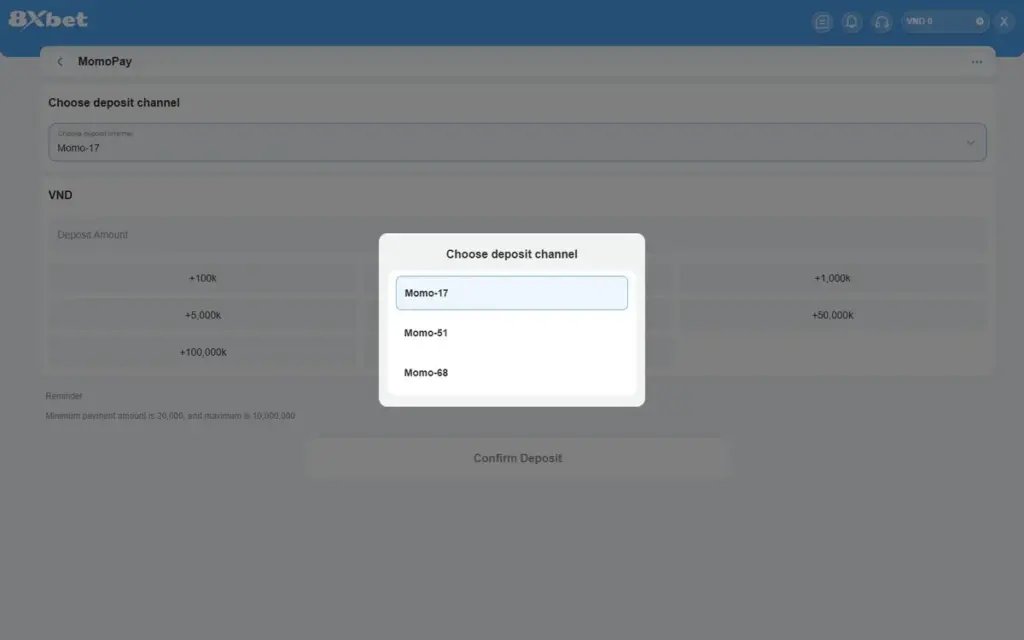
Task: Open customer support headset icon
Action: [882, 22]
